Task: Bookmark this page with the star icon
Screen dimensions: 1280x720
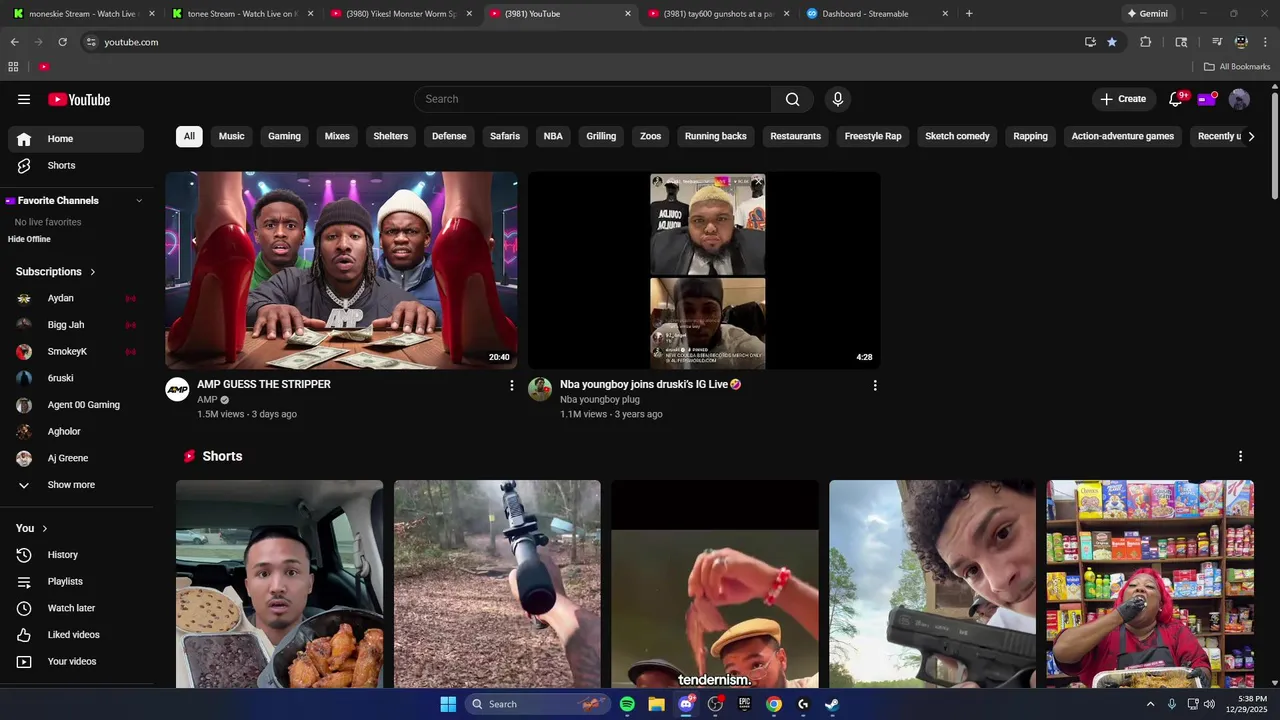Action: pos(1112,42)
